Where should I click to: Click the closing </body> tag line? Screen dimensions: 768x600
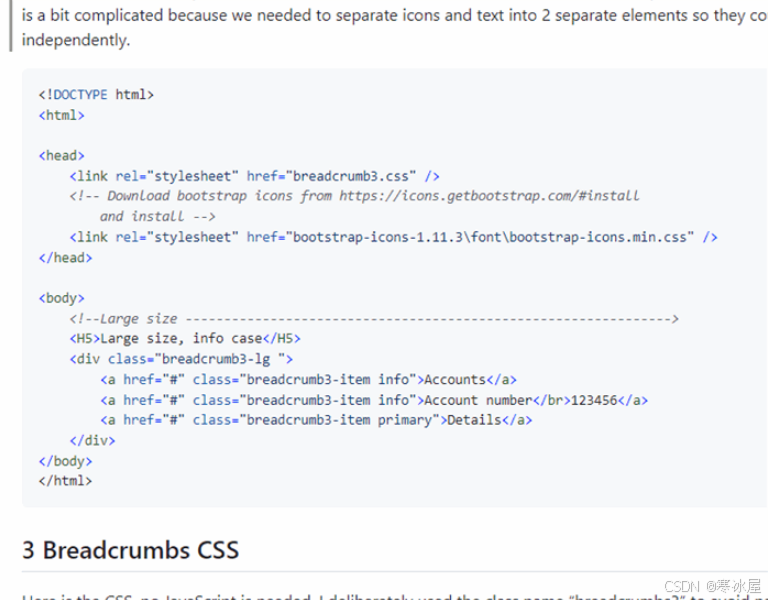66,461
